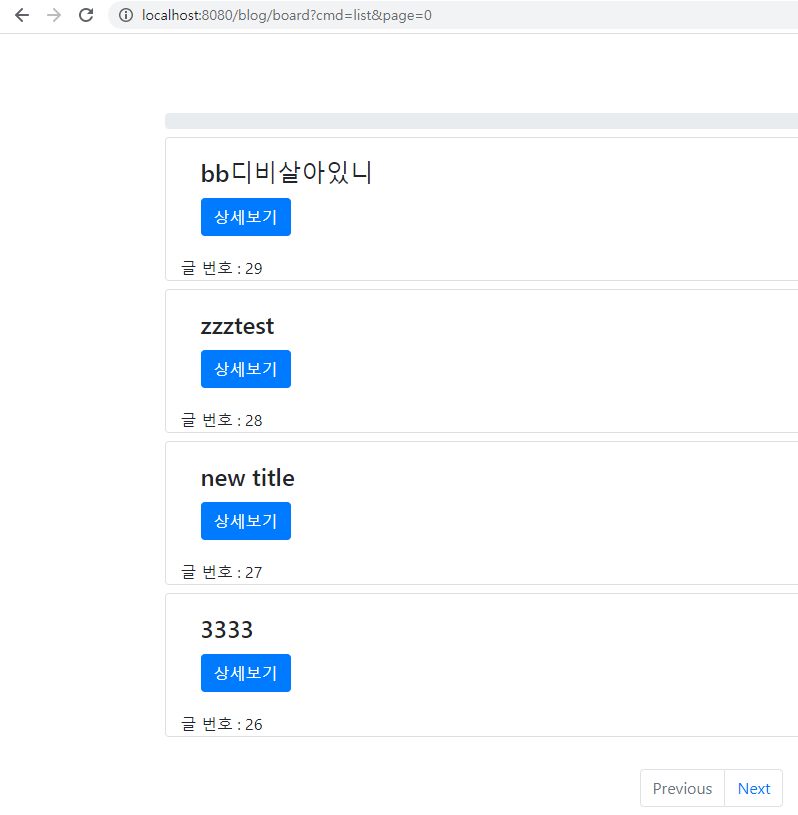The height and width of the screenshot is (815, 798).
Task: Open 상세보기 for the 'new title' post
Action: 246,521
